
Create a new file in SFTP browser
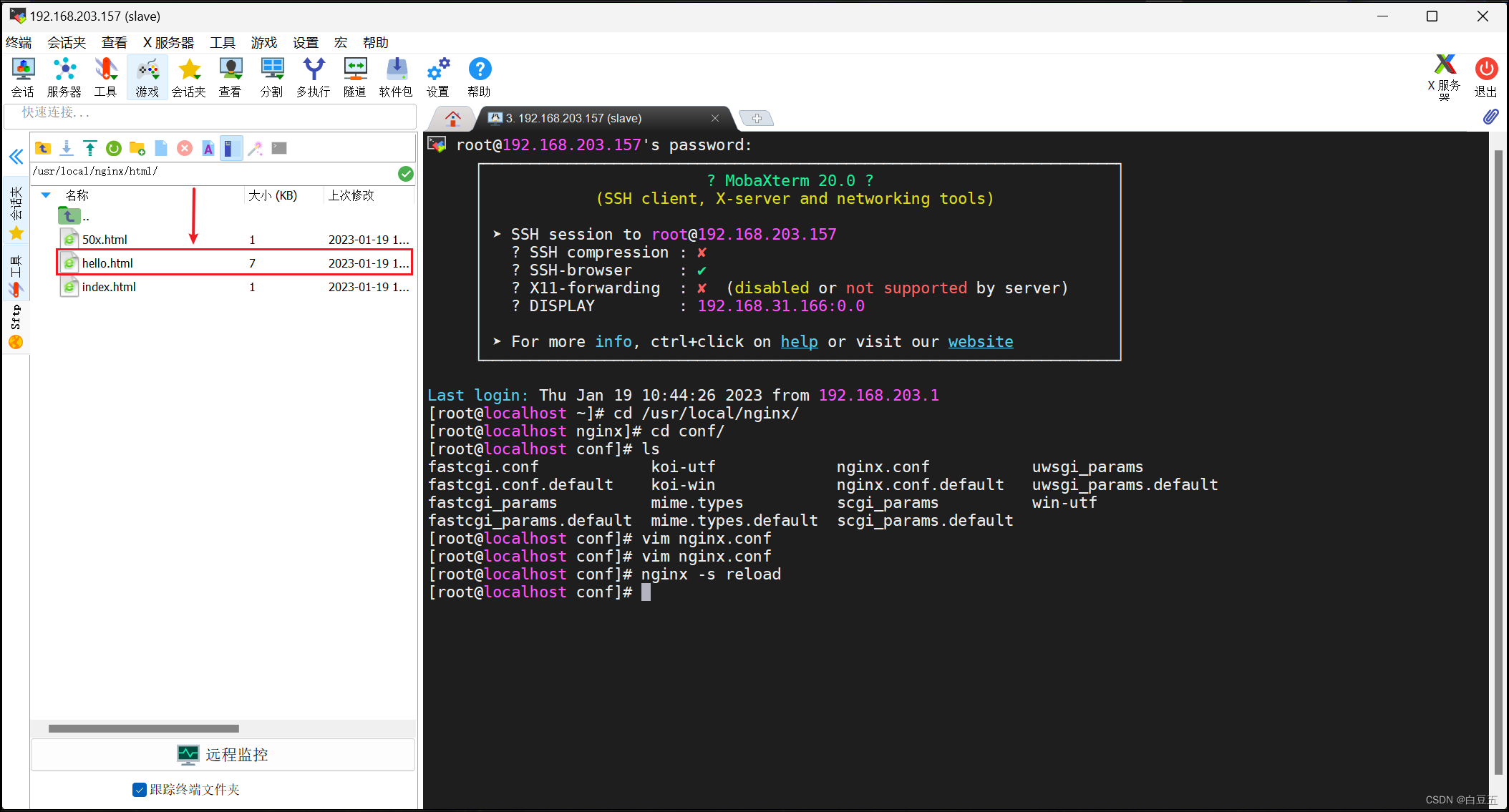coord(161,148)
